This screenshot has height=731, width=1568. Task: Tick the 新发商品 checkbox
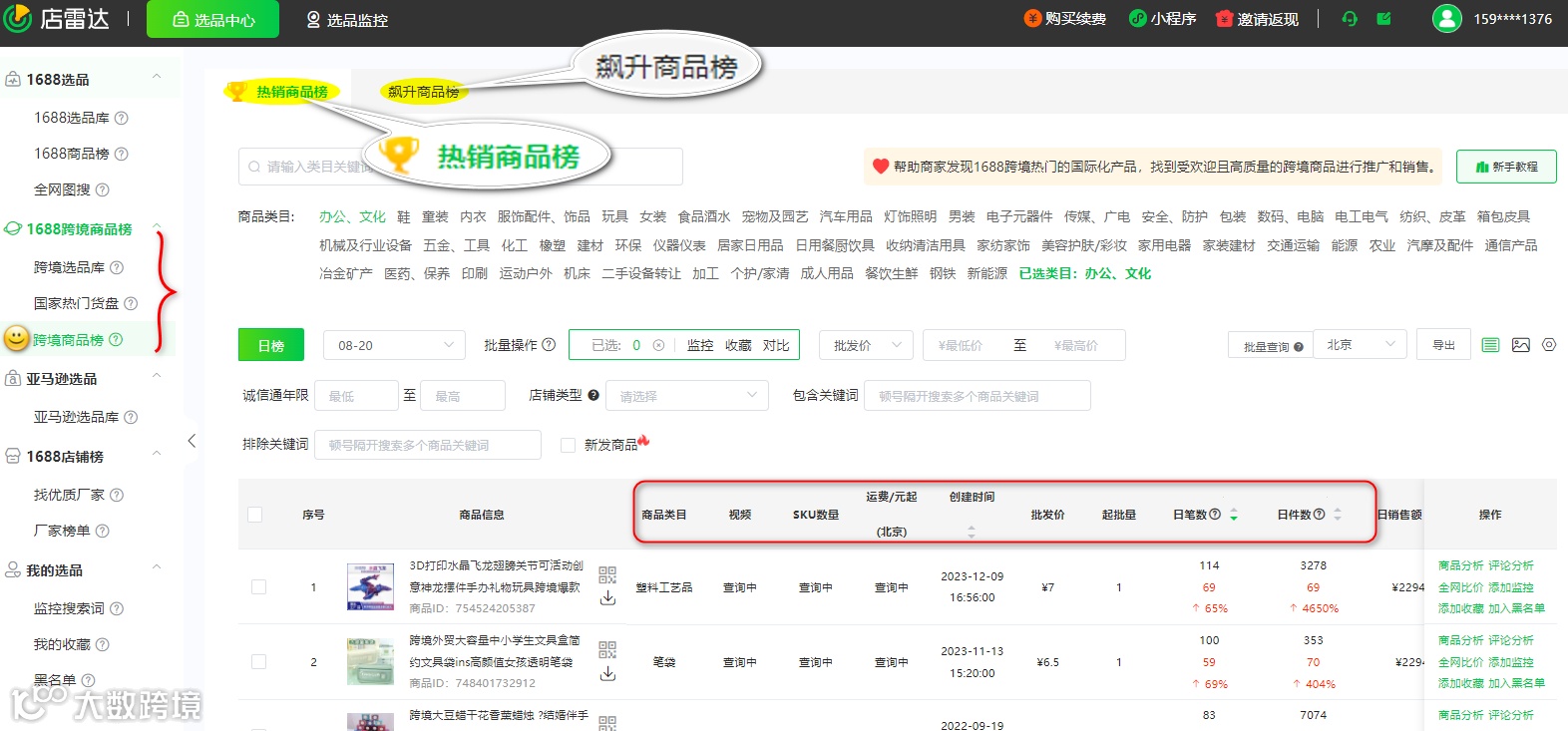pyautogui.click(x=568, y=445)
